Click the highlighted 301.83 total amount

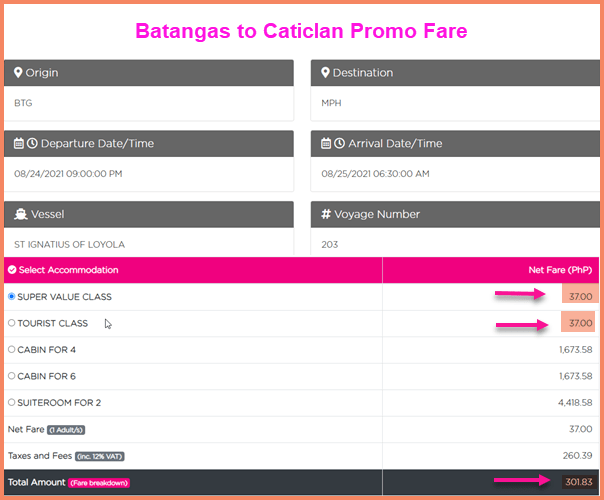coord(576,482)
